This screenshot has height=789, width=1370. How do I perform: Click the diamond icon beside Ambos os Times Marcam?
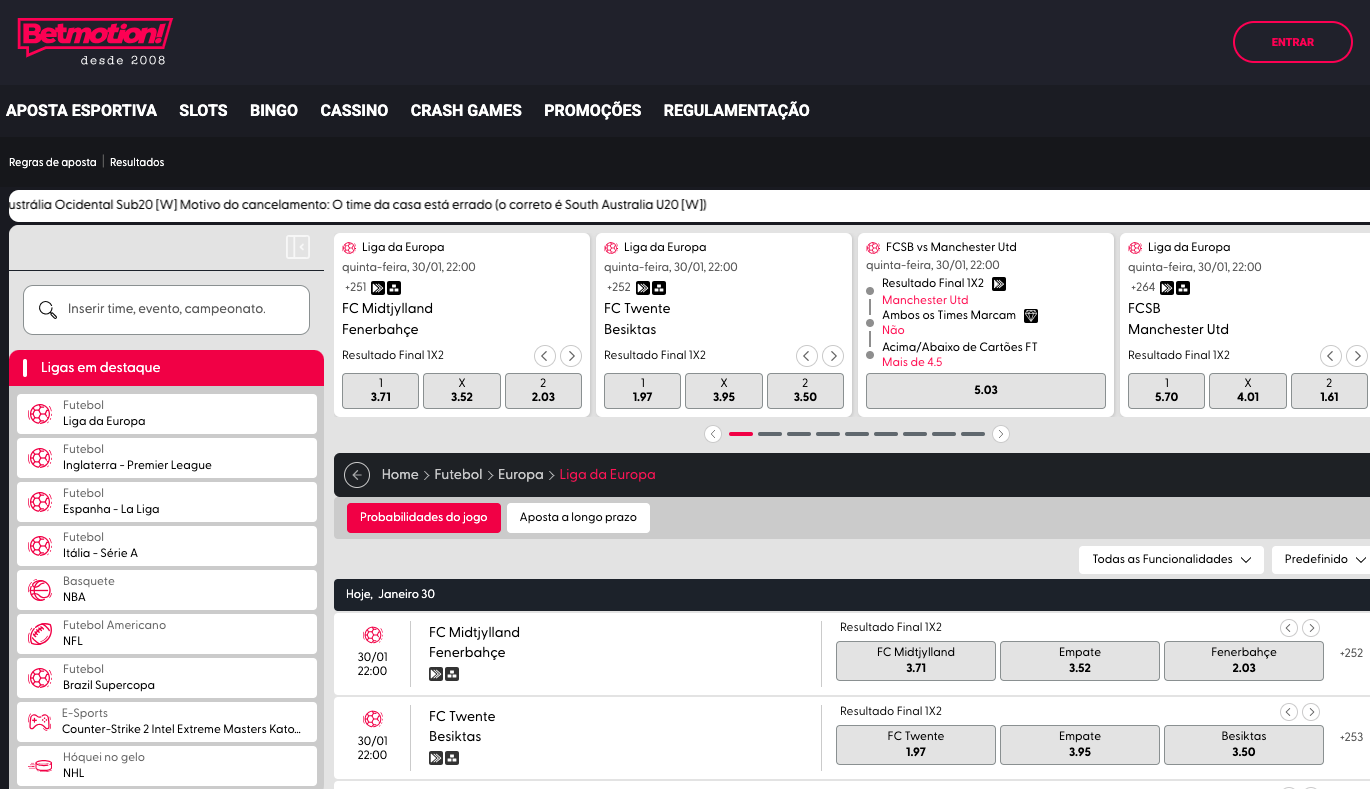pyautogui.click(x=1031, y=315)
